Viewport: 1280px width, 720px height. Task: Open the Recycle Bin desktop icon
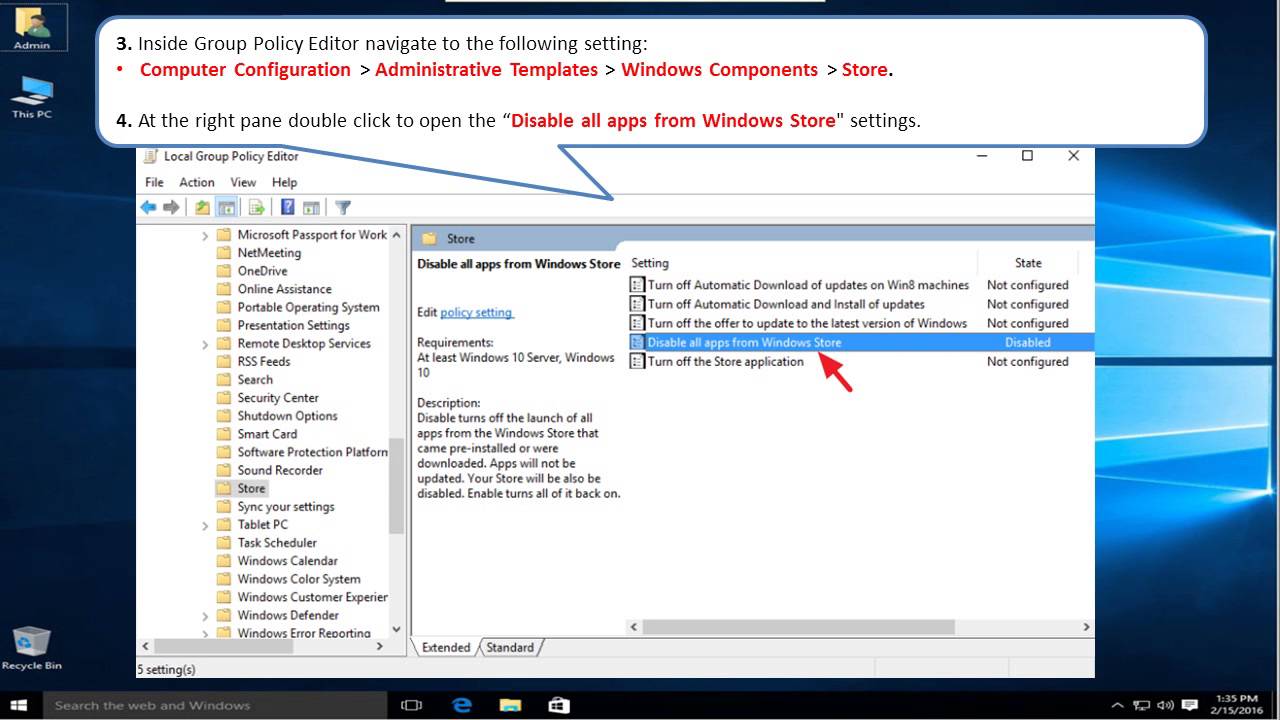pos(32,647)
